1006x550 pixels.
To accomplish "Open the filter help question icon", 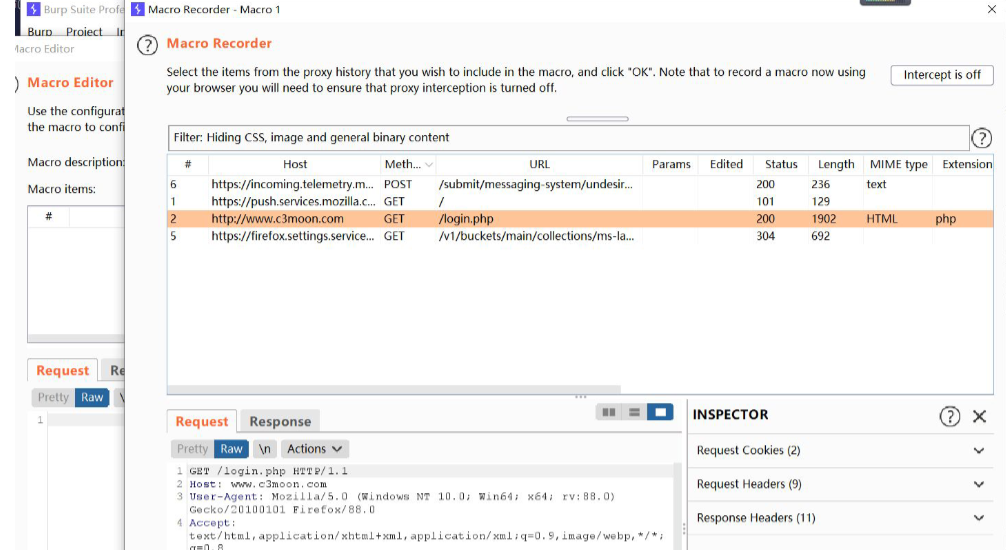I will tap(981, 139).
